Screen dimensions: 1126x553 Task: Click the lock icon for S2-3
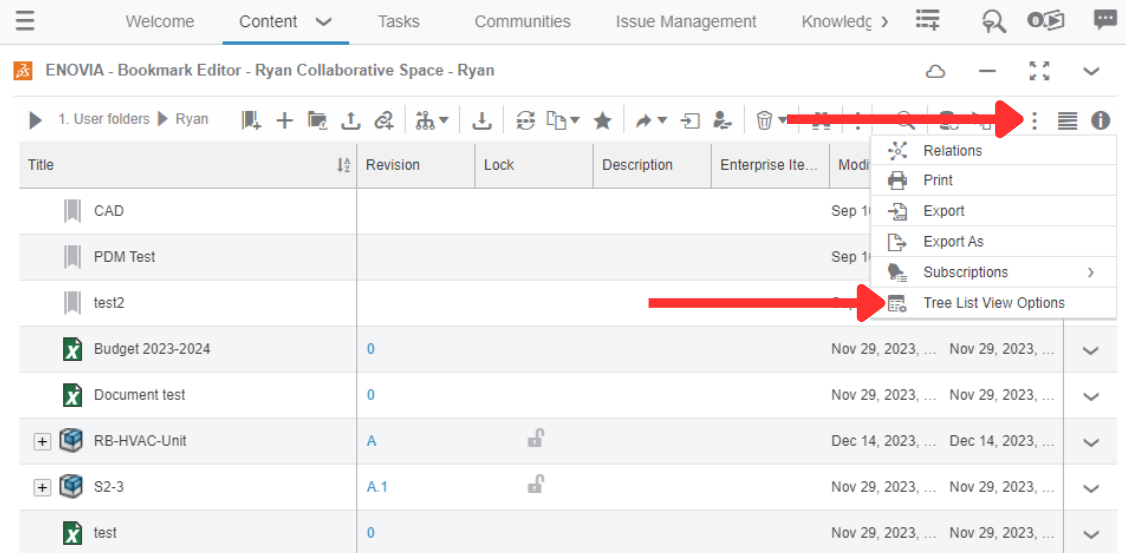click(535, 484)
